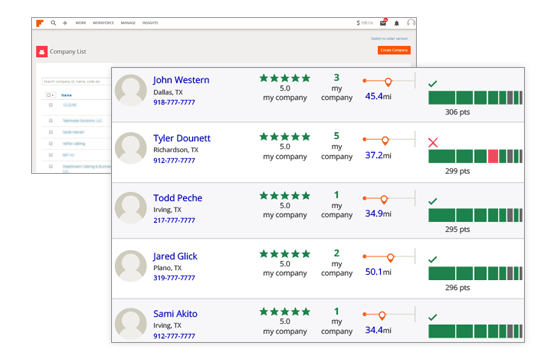Open the select-all checkbox dropdown in table header
This screenshot has height=360, width=540.
pos(50,95)
